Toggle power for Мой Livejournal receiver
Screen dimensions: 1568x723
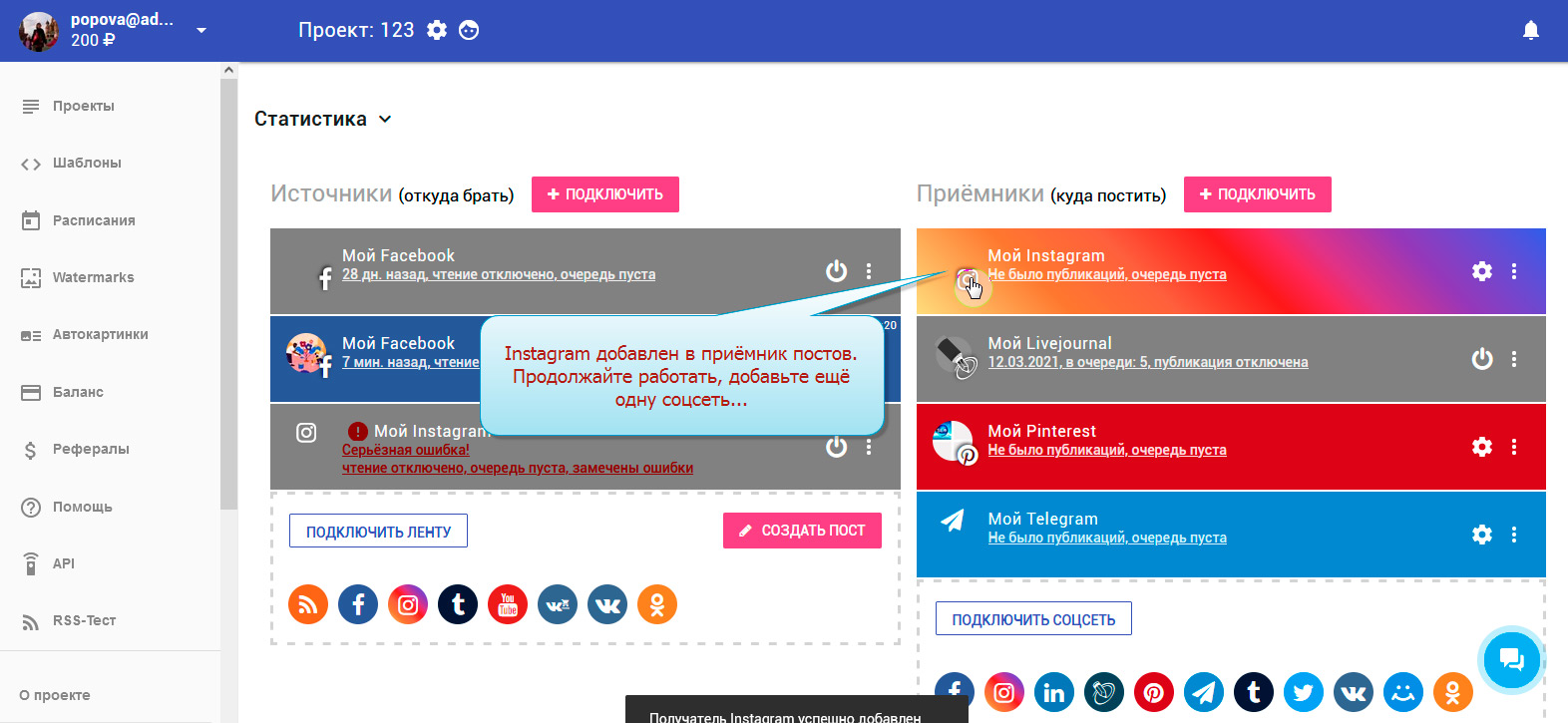coord(1482,359)
